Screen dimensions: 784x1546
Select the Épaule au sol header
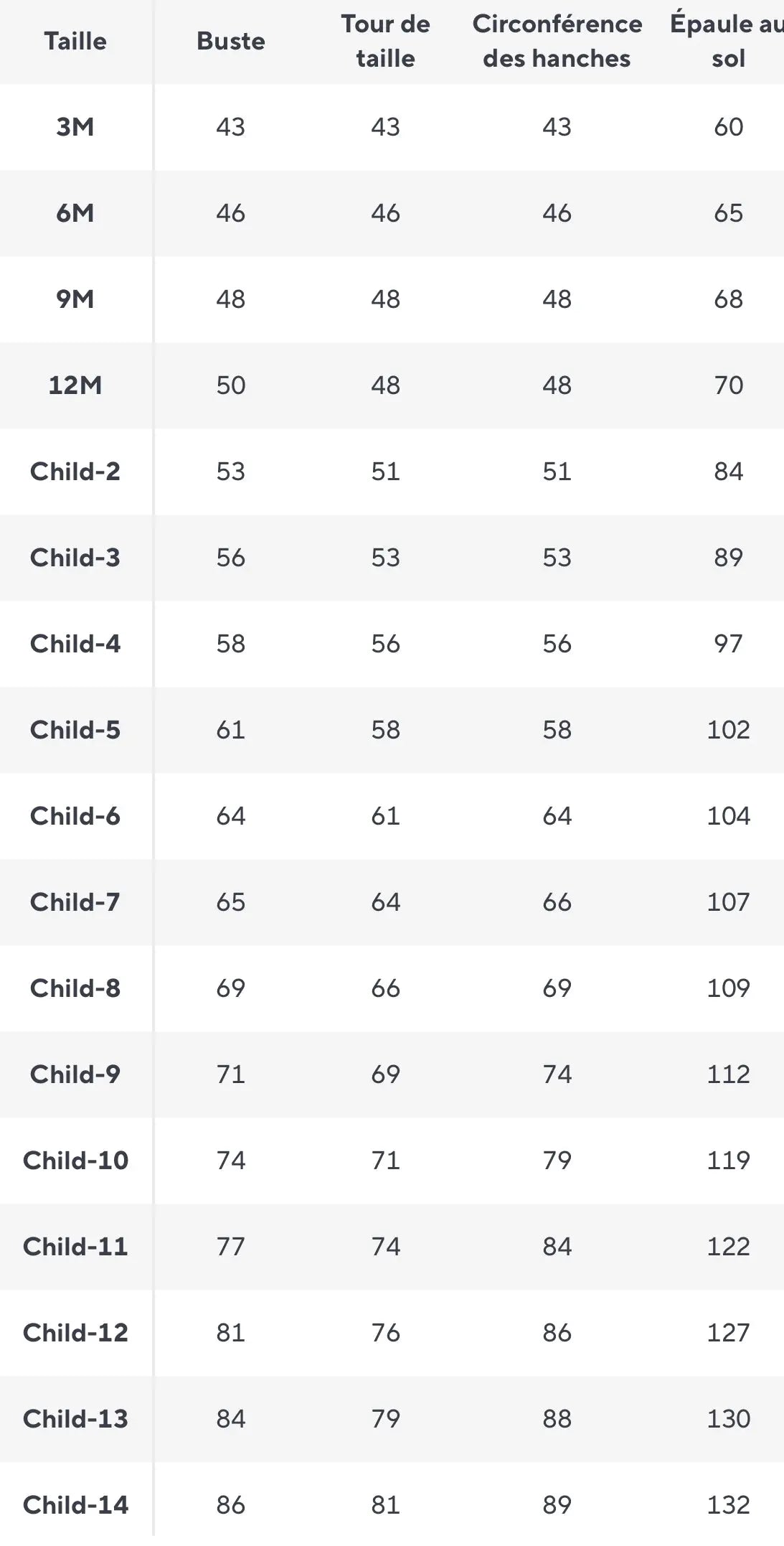727,41
